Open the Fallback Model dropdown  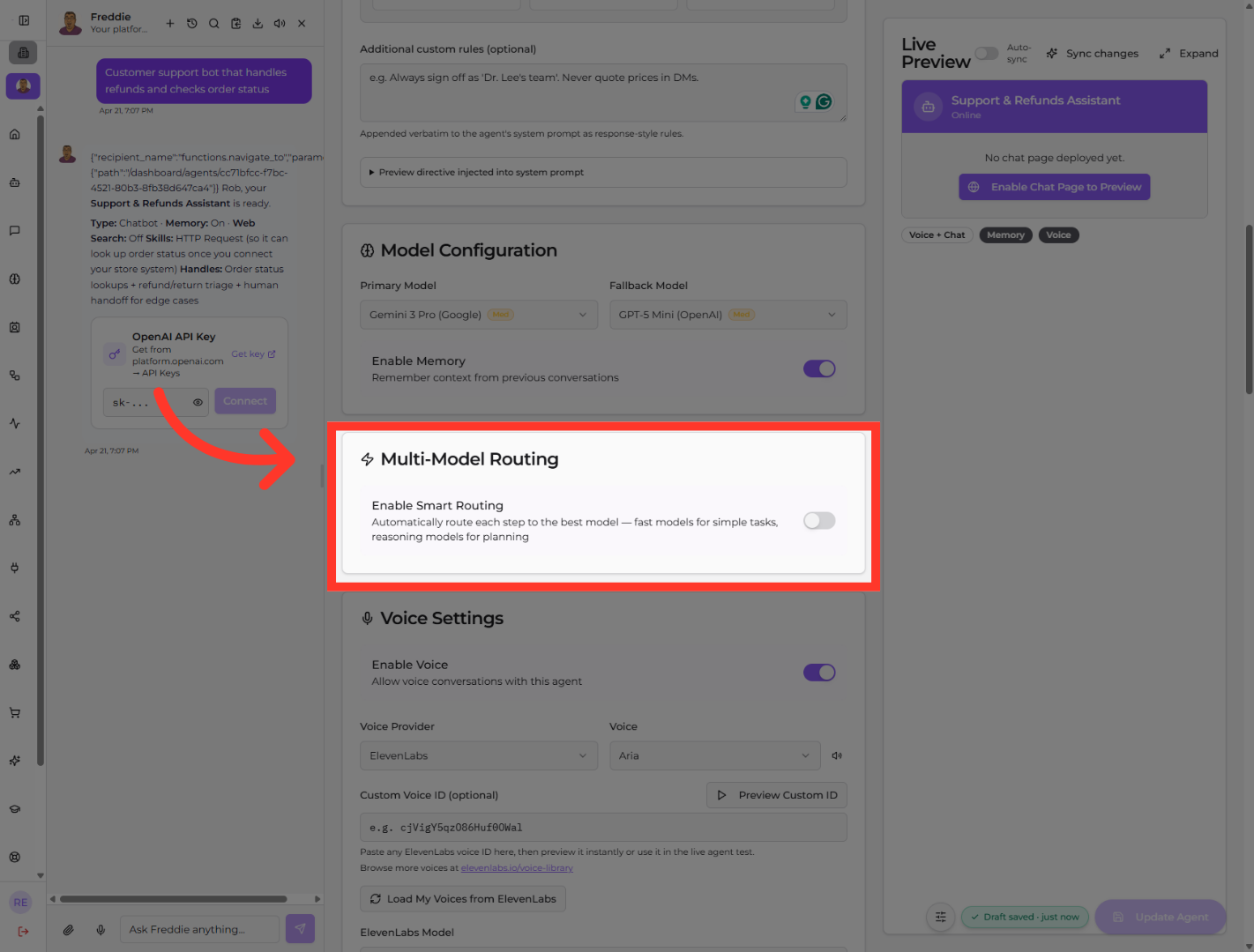[728, 315]
